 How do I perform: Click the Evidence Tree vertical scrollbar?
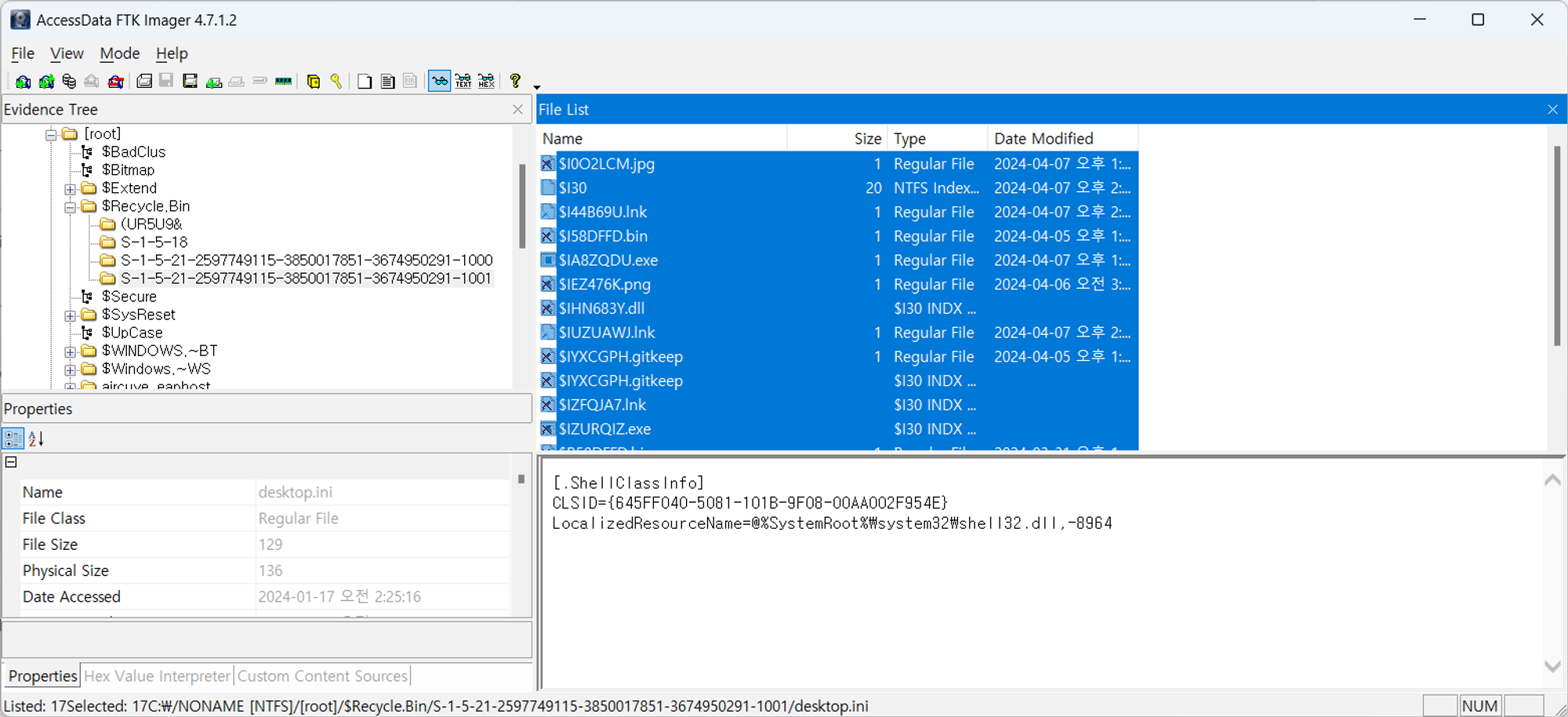pos(522,206)
